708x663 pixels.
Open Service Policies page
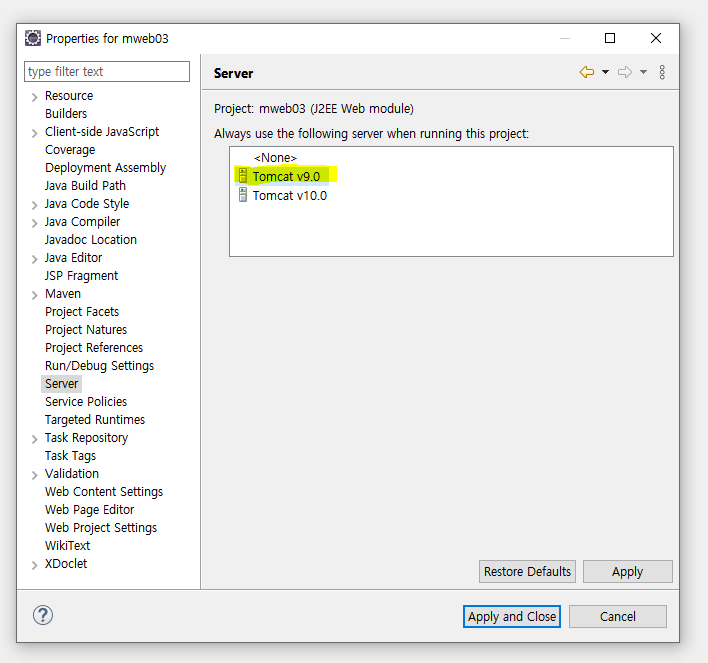86,402
